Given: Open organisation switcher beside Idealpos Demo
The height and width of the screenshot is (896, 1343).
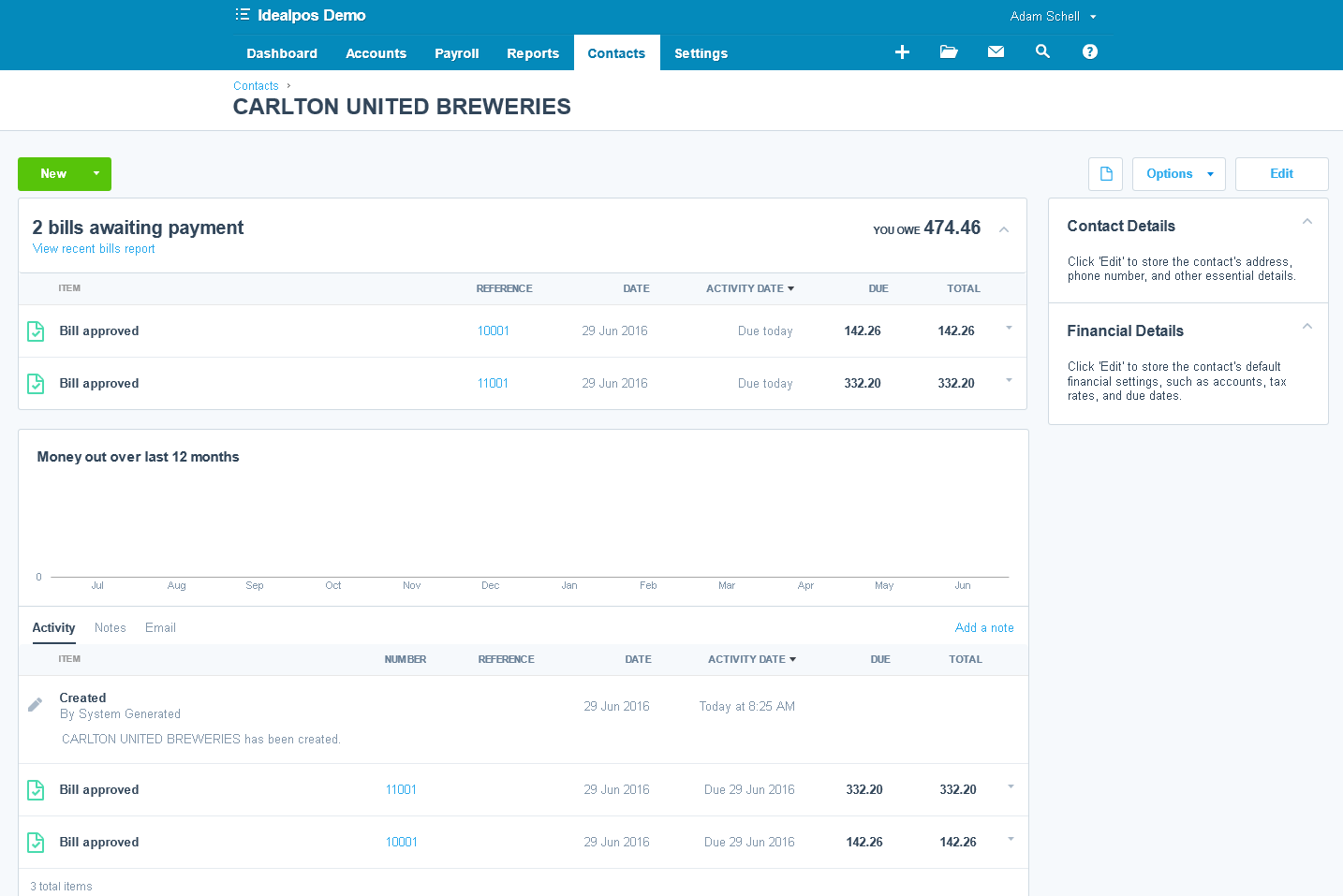Looking at the screenshot, I should point(242,15).
